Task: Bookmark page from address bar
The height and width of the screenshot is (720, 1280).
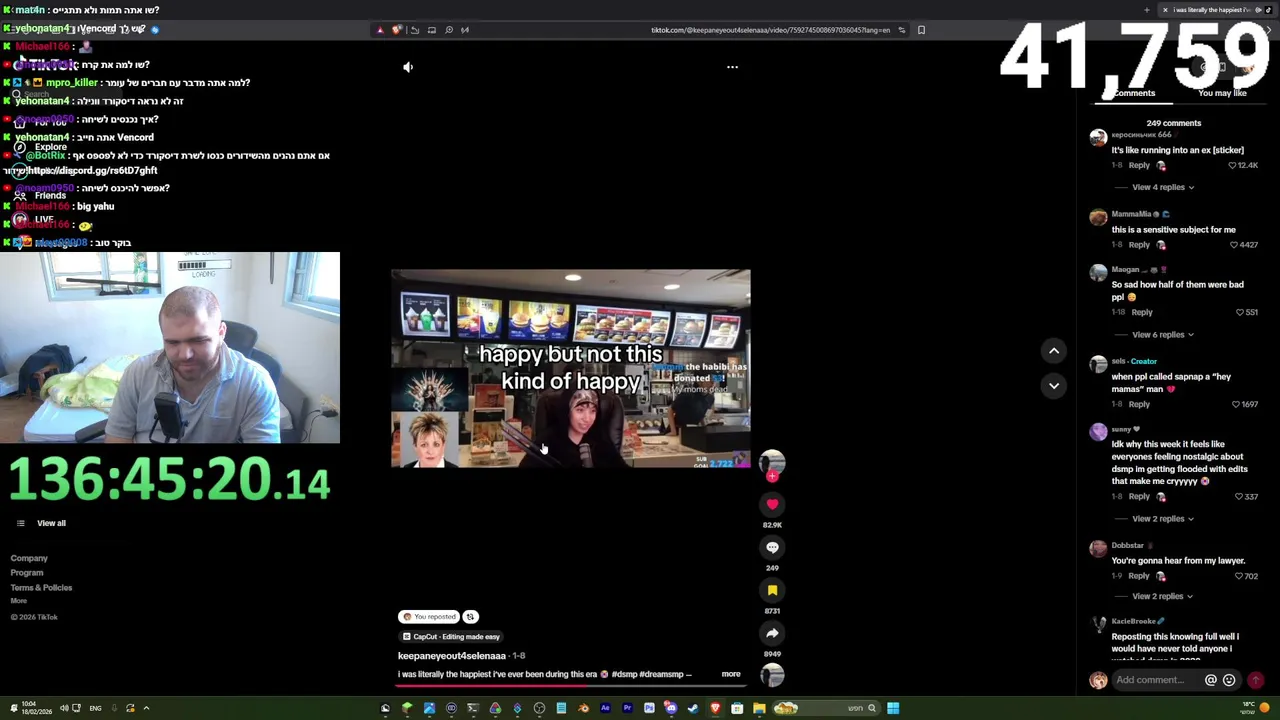Action: [x=921, y=30]
